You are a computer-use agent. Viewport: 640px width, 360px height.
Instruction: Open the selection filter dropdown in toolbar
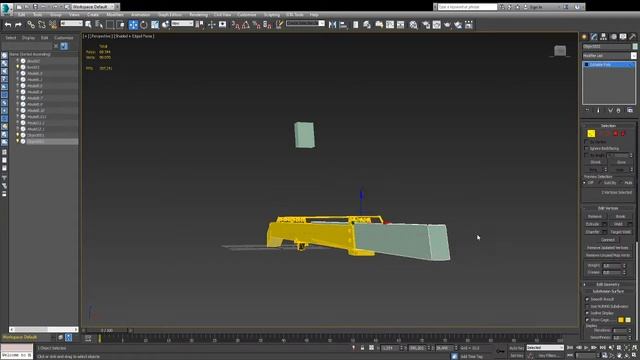(72, 24)
